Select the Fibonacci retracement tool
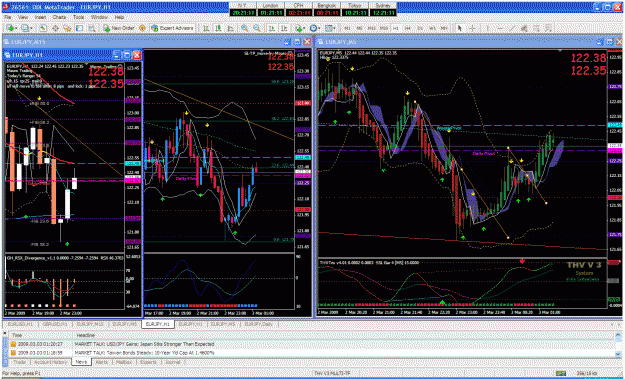 (537, 28)
